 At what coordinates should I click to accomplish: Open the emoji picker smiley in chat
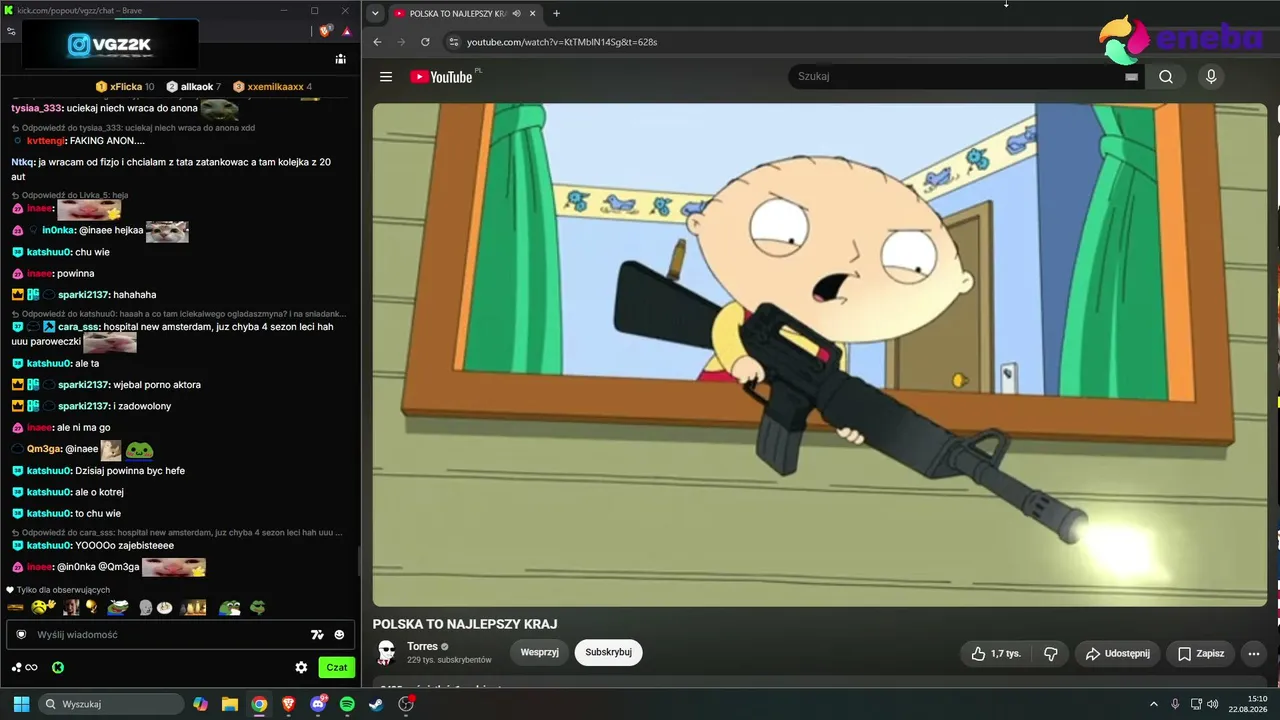339,634
